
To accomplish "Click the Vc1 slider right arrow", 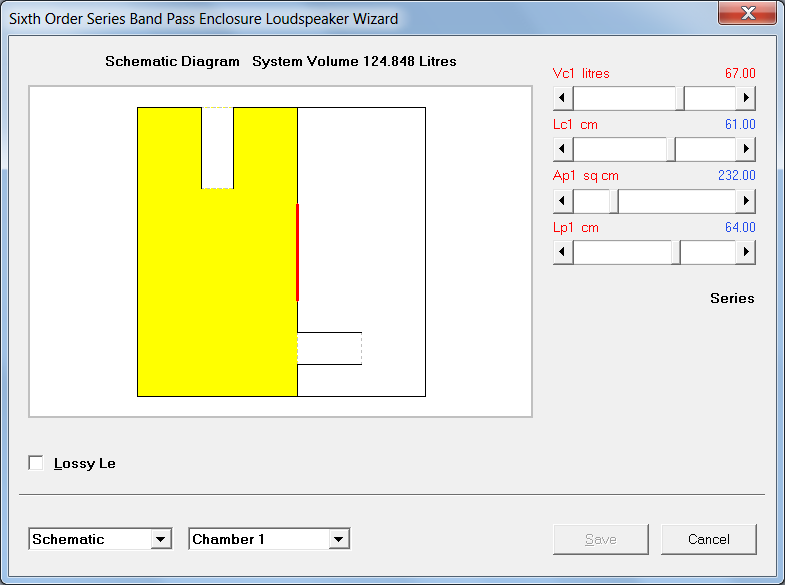I will click(745, 98).
